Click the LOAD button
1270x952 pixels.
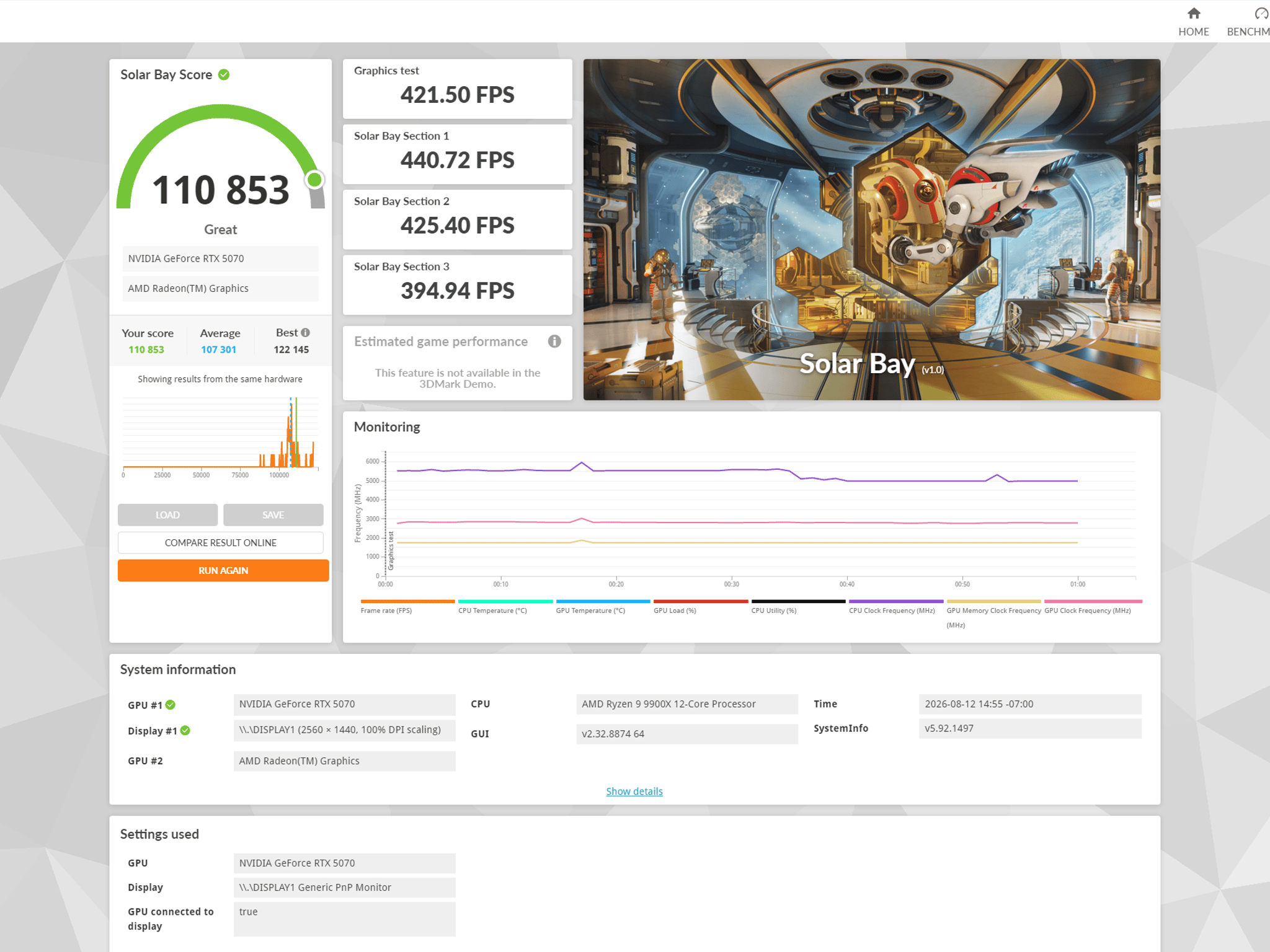pos(167,515)
